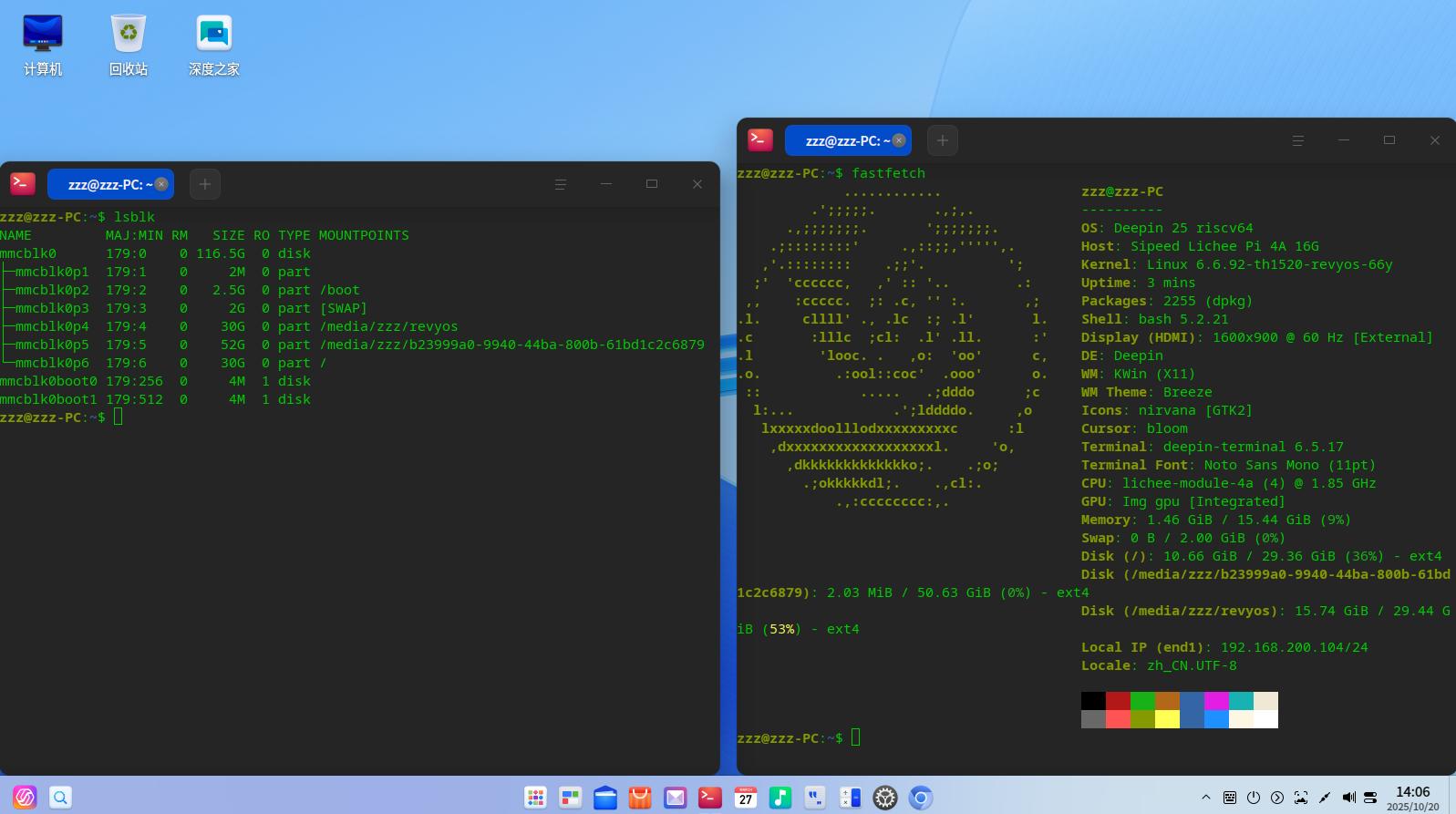Screen dimensions: 1456x814
Task: Click the red color block in fastfetch output
Action: (x=1118, y=701)
